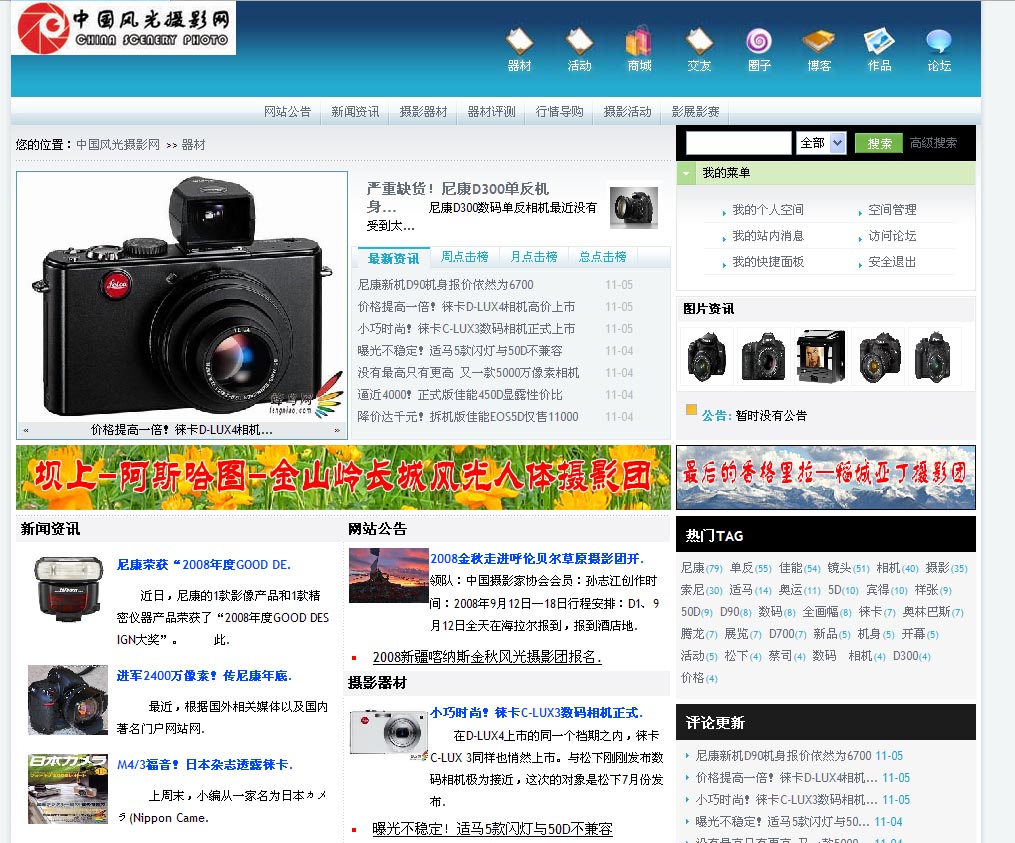Open 高级搜索 advanced search link
The height and width of the screenshot is (843, 1015).
coord(933,143)
